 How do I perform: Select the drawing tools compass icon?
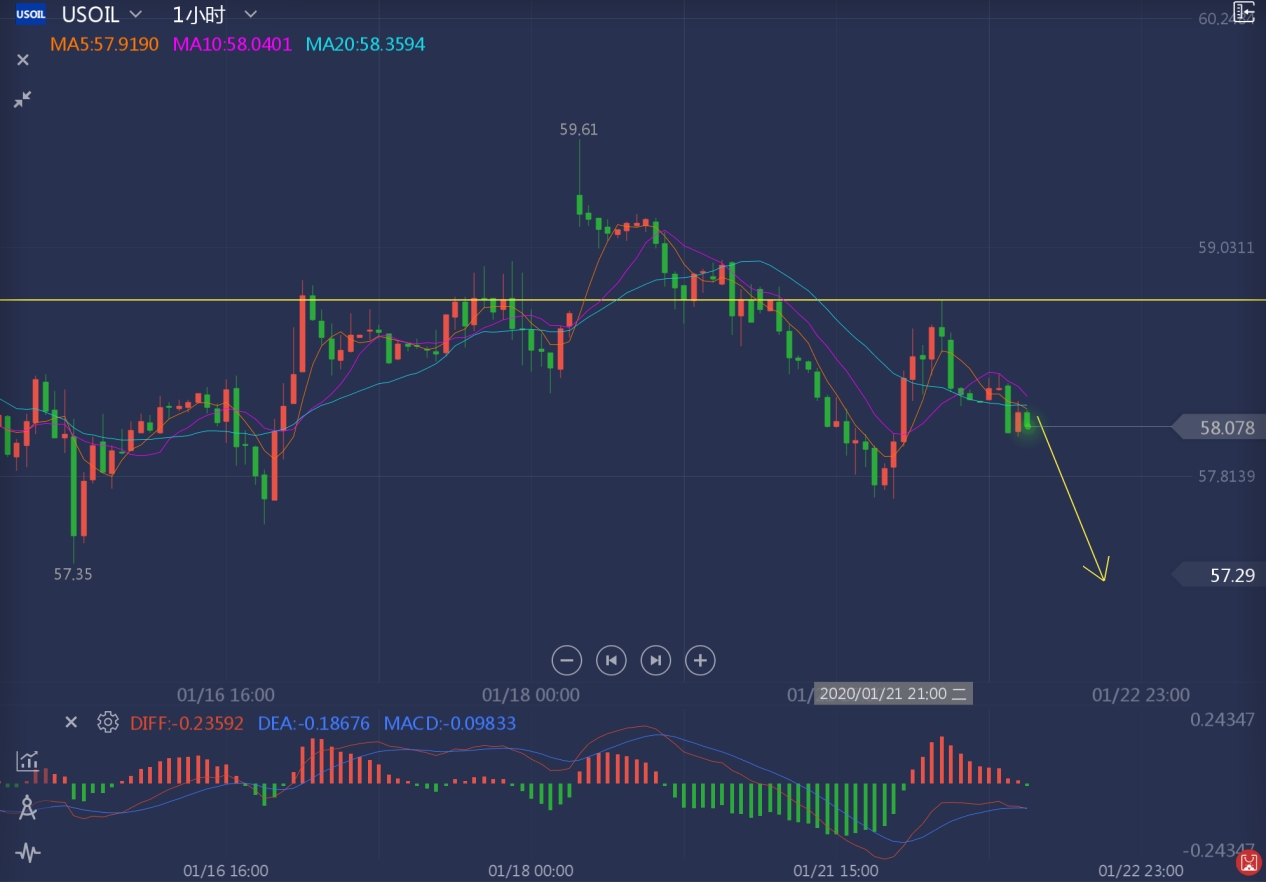[27, 808]
